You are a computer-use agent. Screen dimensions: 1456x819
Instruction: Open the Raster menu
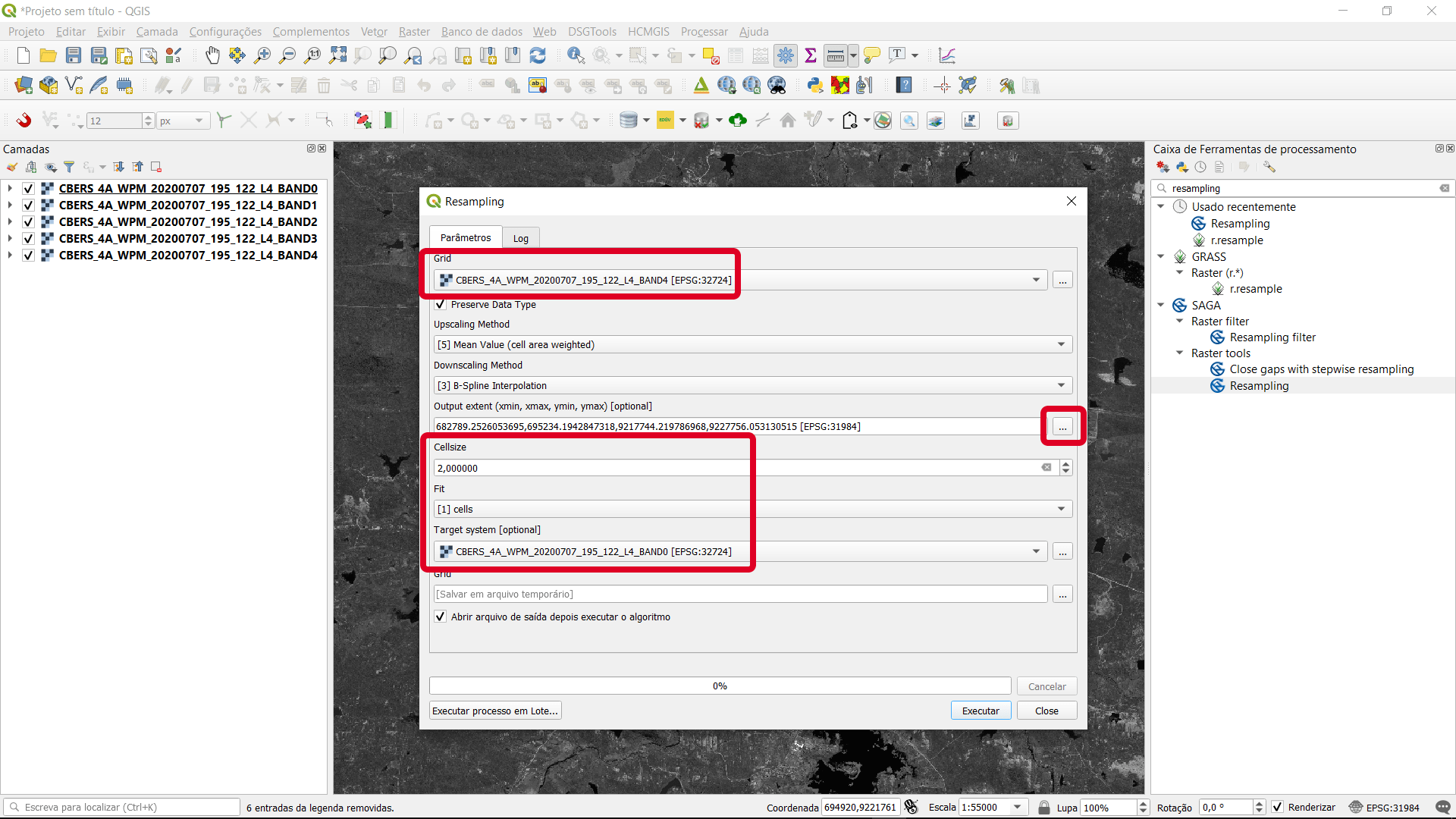[x=414, y=32]
